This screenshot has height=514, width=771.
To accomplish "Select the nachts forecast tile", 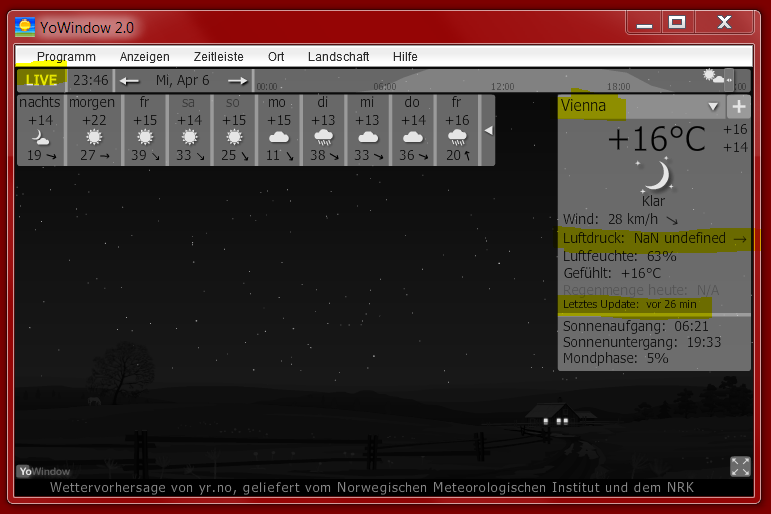I will pos(40,130).
